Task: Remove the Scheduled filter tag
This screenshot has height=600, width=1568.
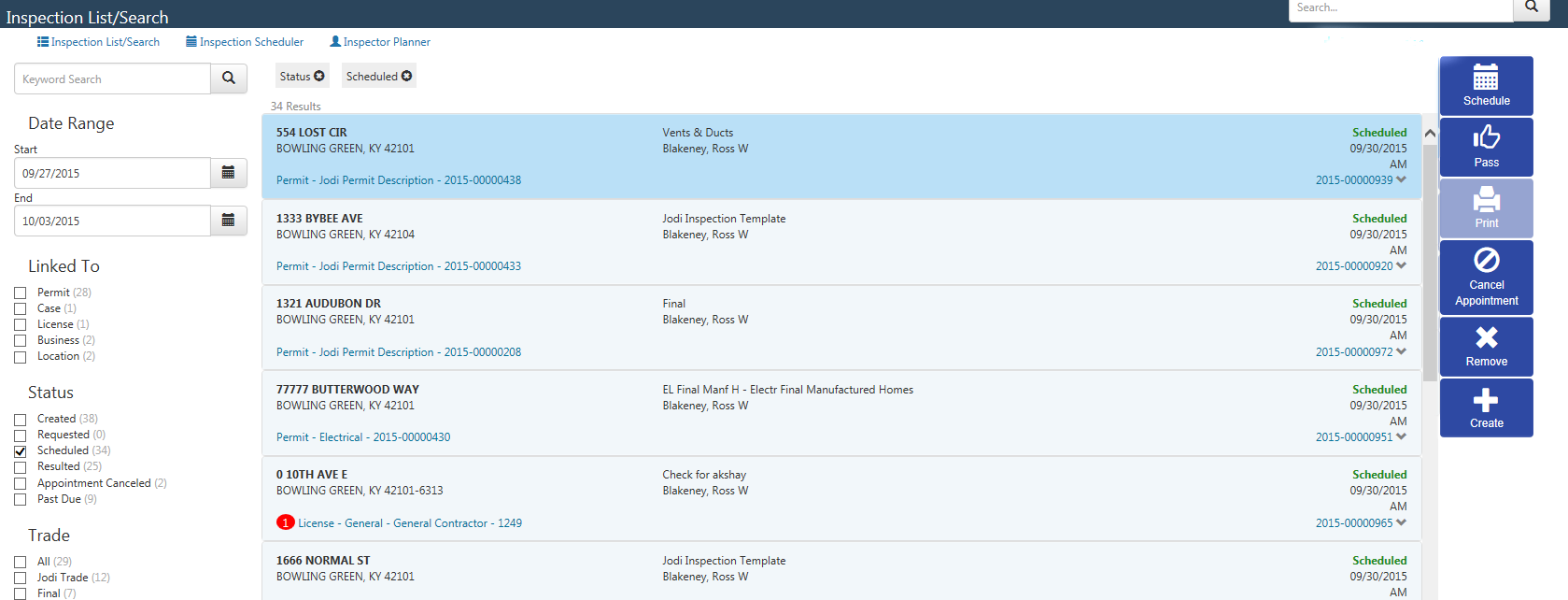Action: [x=407, y=77]
